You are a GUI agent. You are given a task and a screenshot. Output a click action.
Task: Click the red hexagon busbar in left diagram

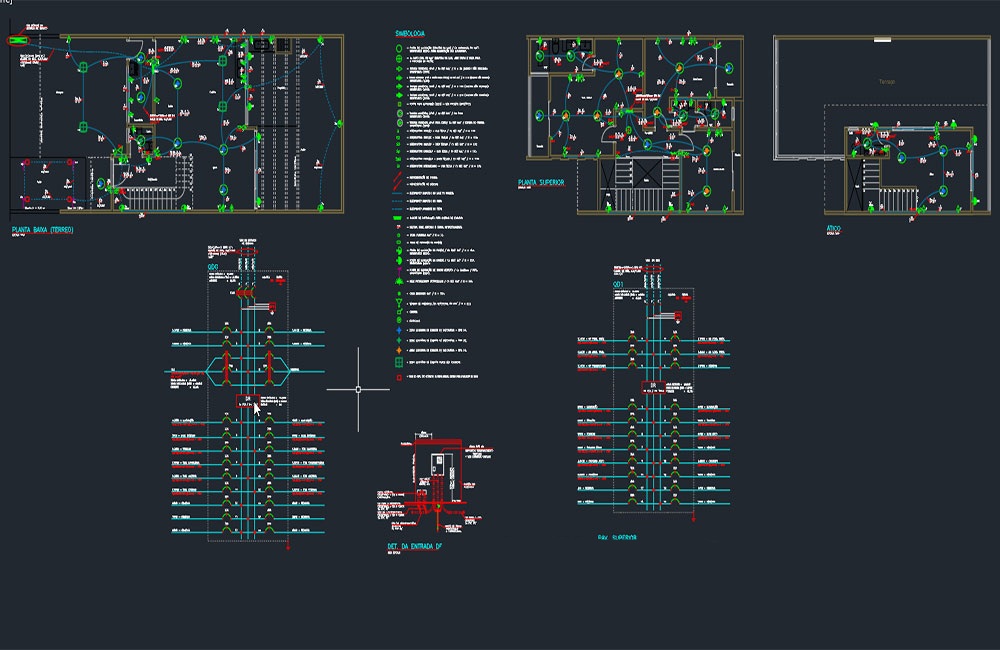coord(248,371)
